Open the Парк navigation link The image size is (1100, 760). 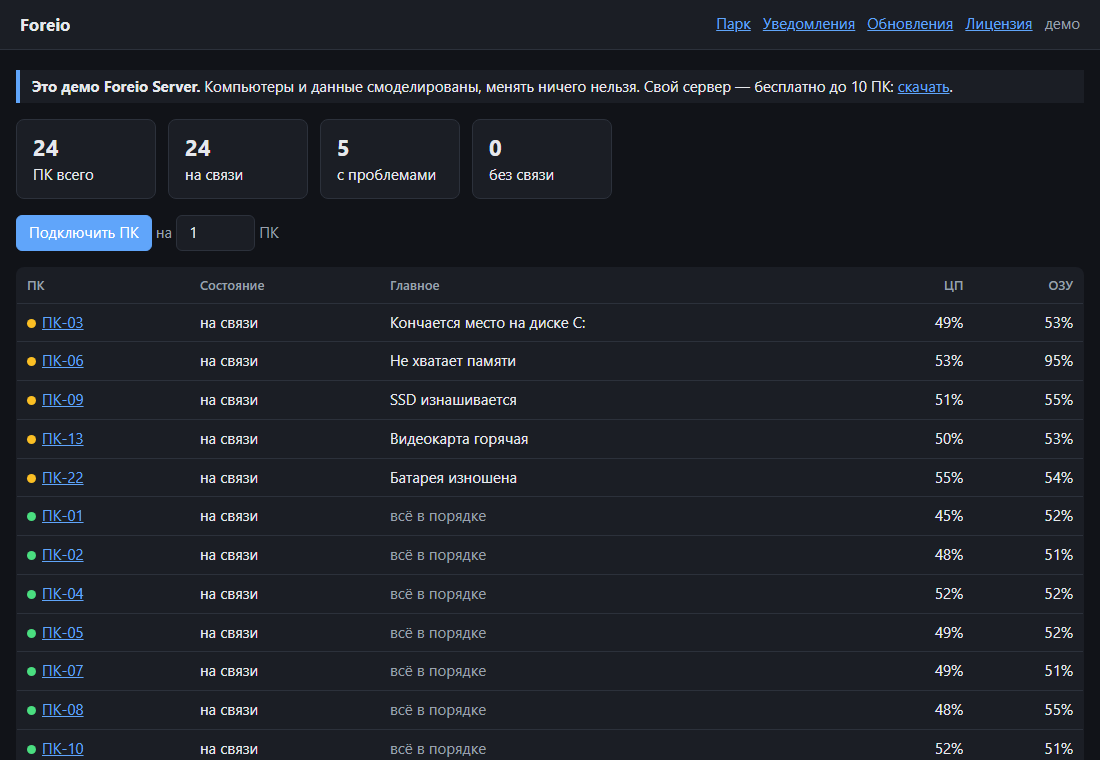[733, 25]
